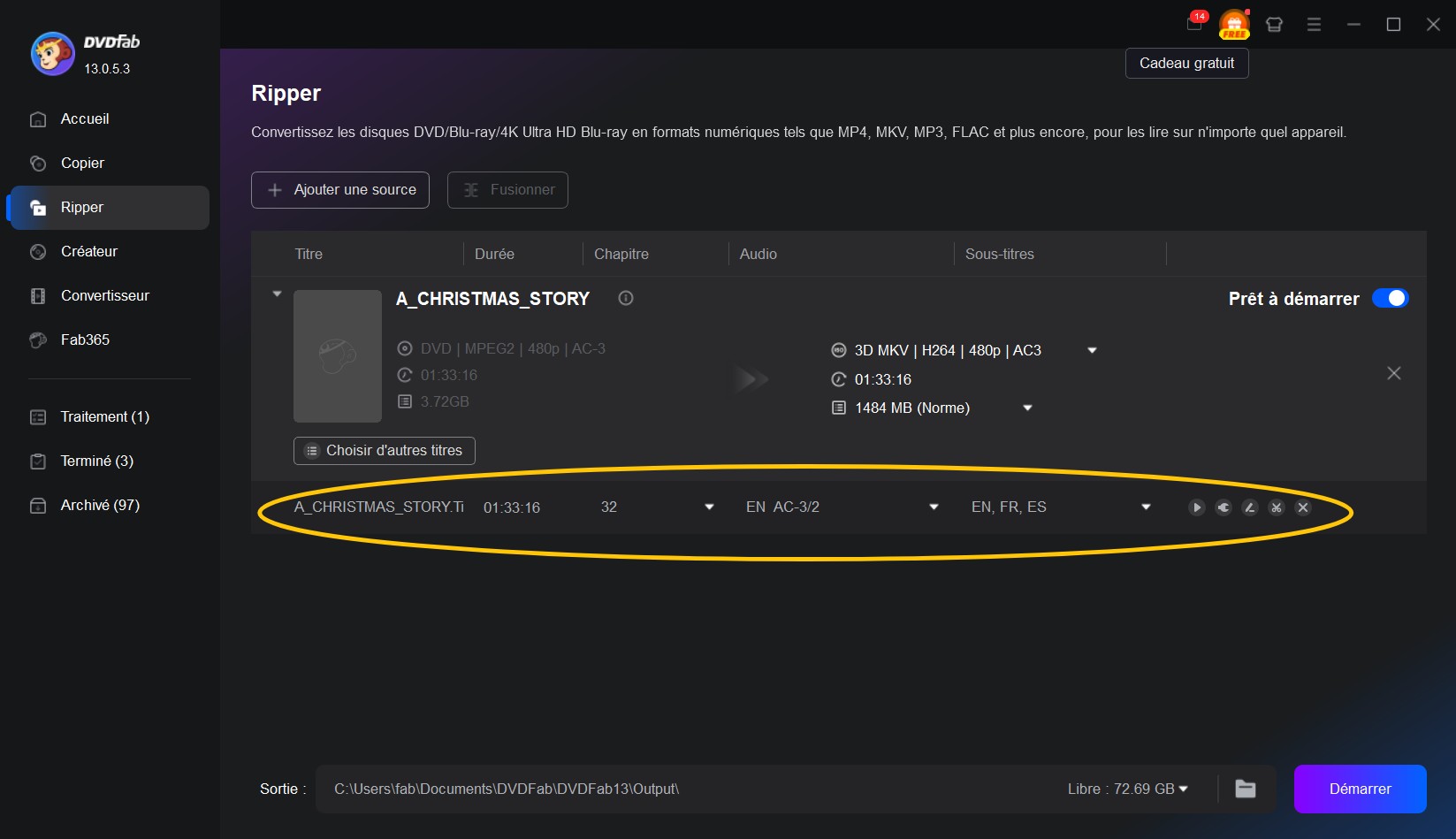Preview the A_CHRISTMAS_STORY title playback

click(x=1196, y=507)
